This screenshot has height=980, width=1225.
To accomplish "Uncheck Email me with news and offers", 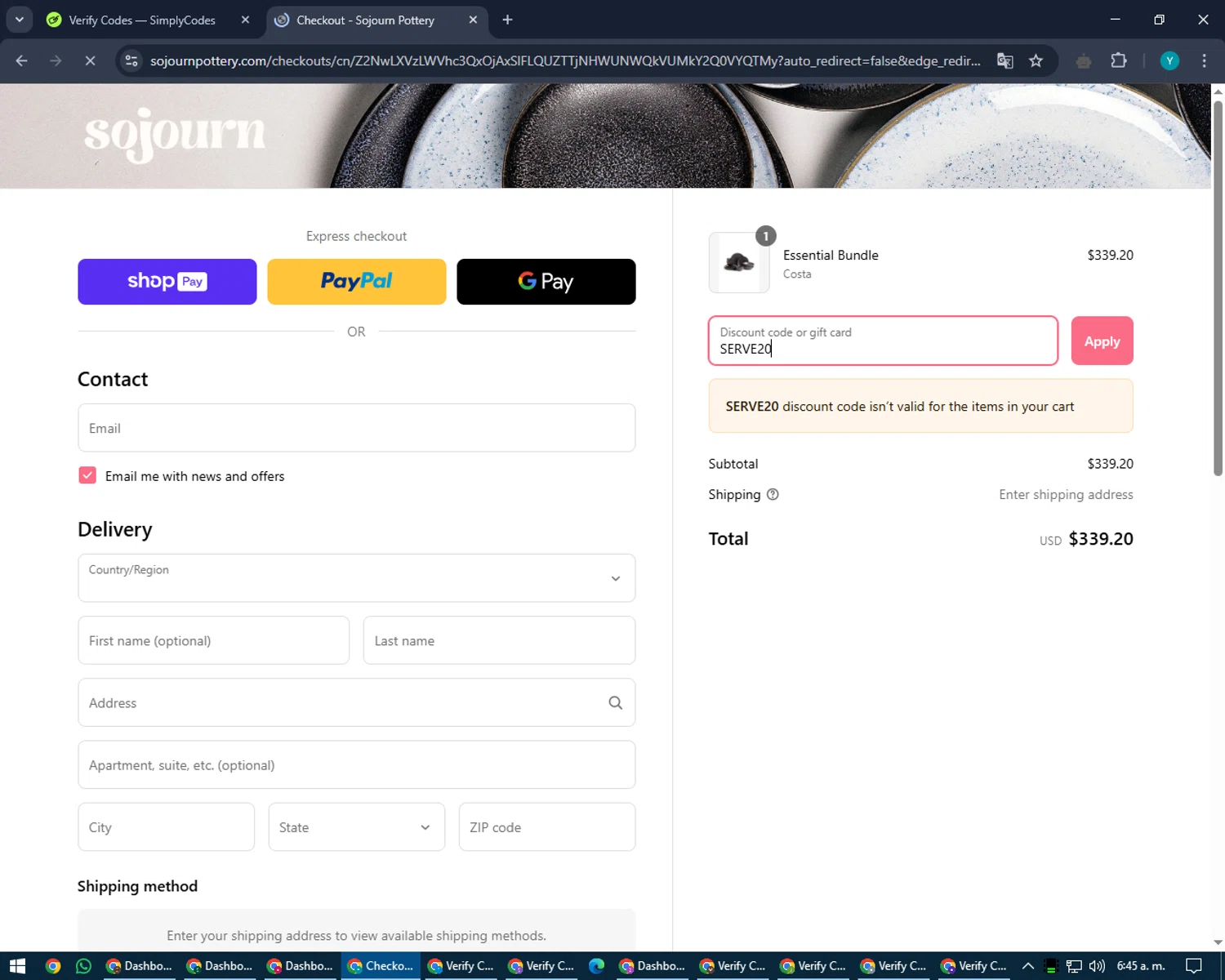I will click(87, 475).
